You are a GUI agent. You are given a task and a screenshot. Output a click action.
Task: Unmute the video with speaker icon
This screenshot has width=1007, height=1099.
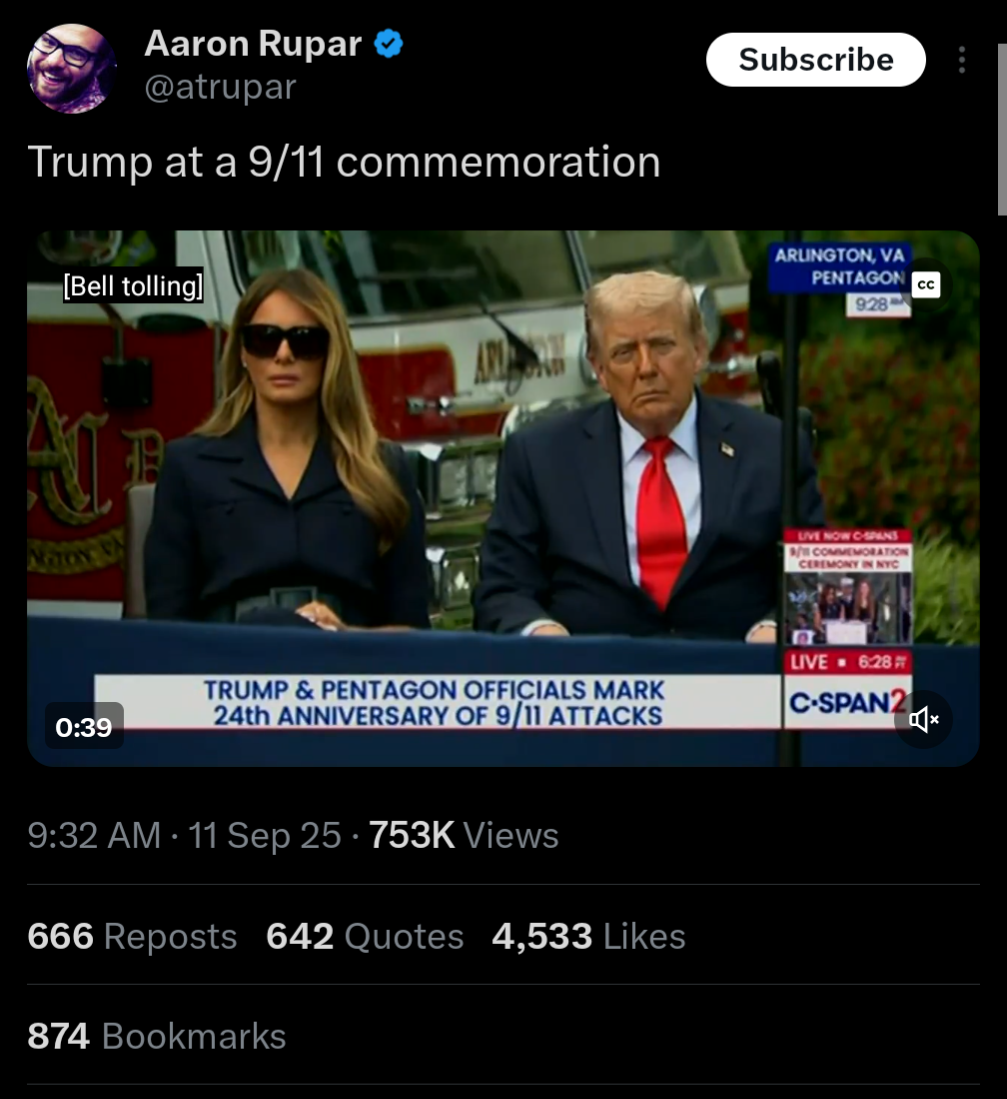[923, 719]
